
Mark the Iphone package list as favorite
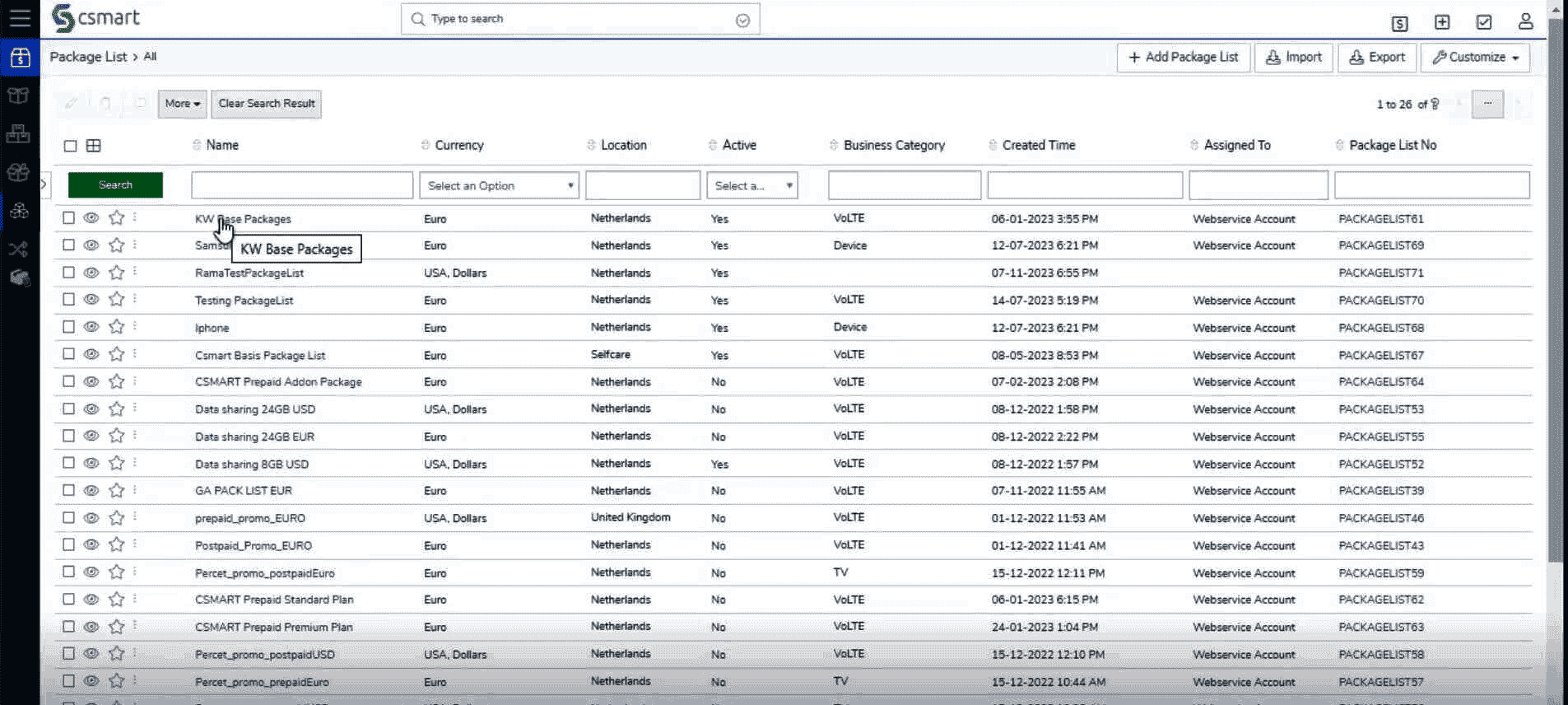(x=117, y=327)
